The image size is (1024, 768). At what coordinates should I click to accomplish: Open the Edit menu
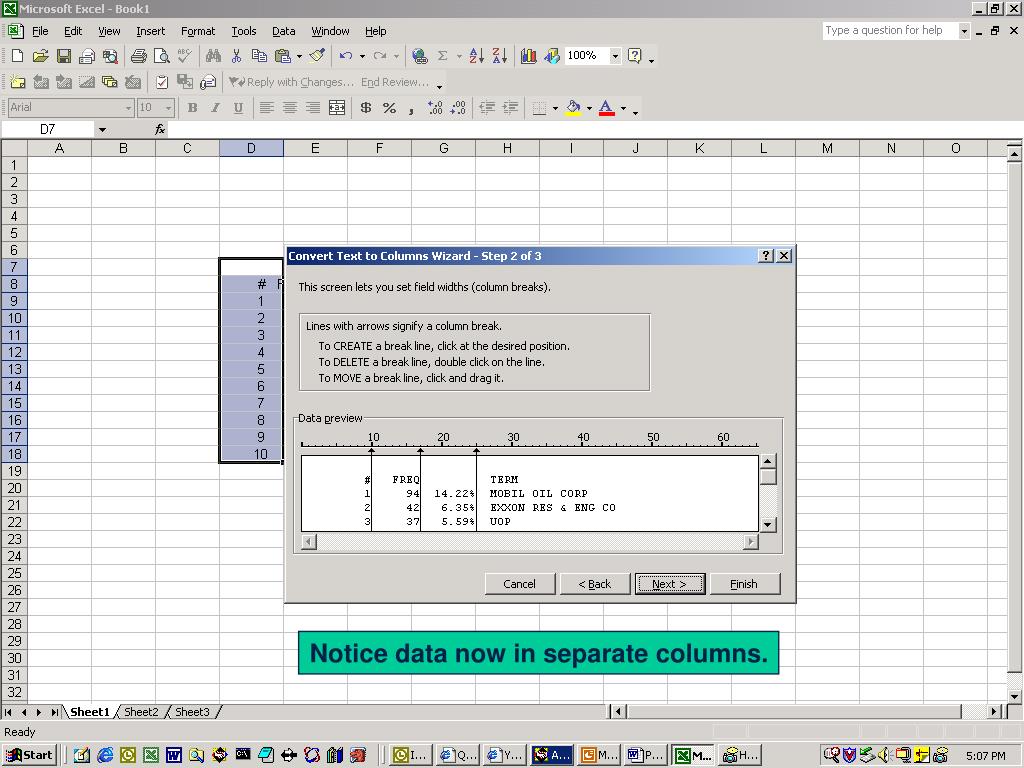[72, 31]
